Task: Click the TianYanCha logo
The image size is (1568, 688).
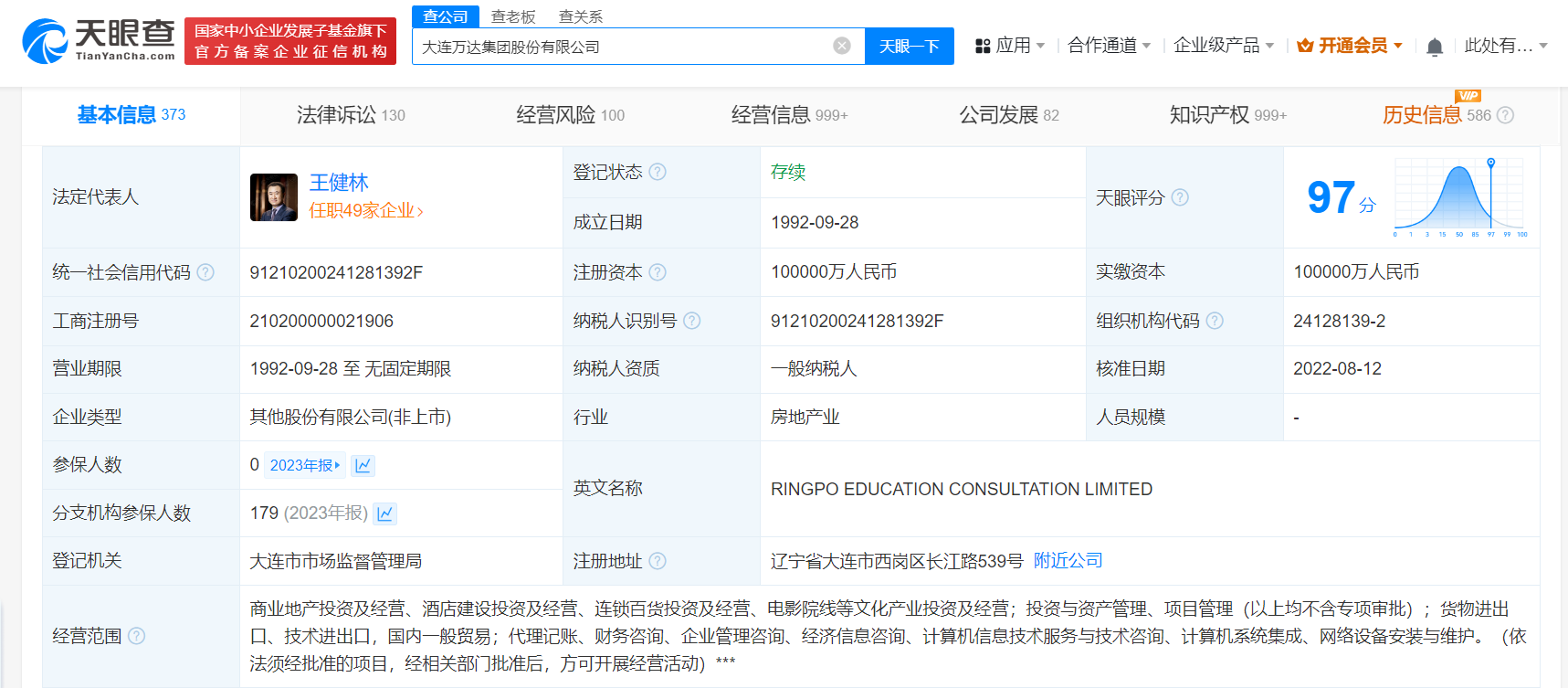Action: pos(99,41)
